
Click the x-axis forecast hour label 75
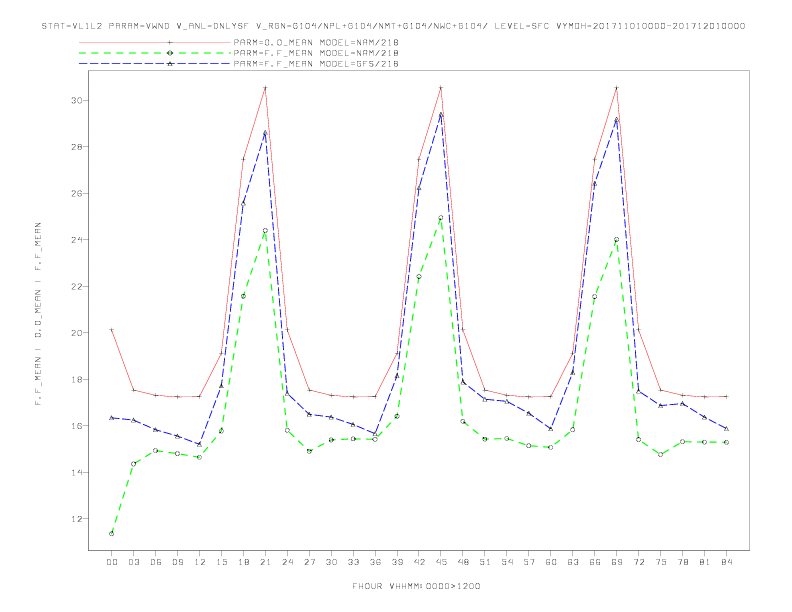pos(661,562)
